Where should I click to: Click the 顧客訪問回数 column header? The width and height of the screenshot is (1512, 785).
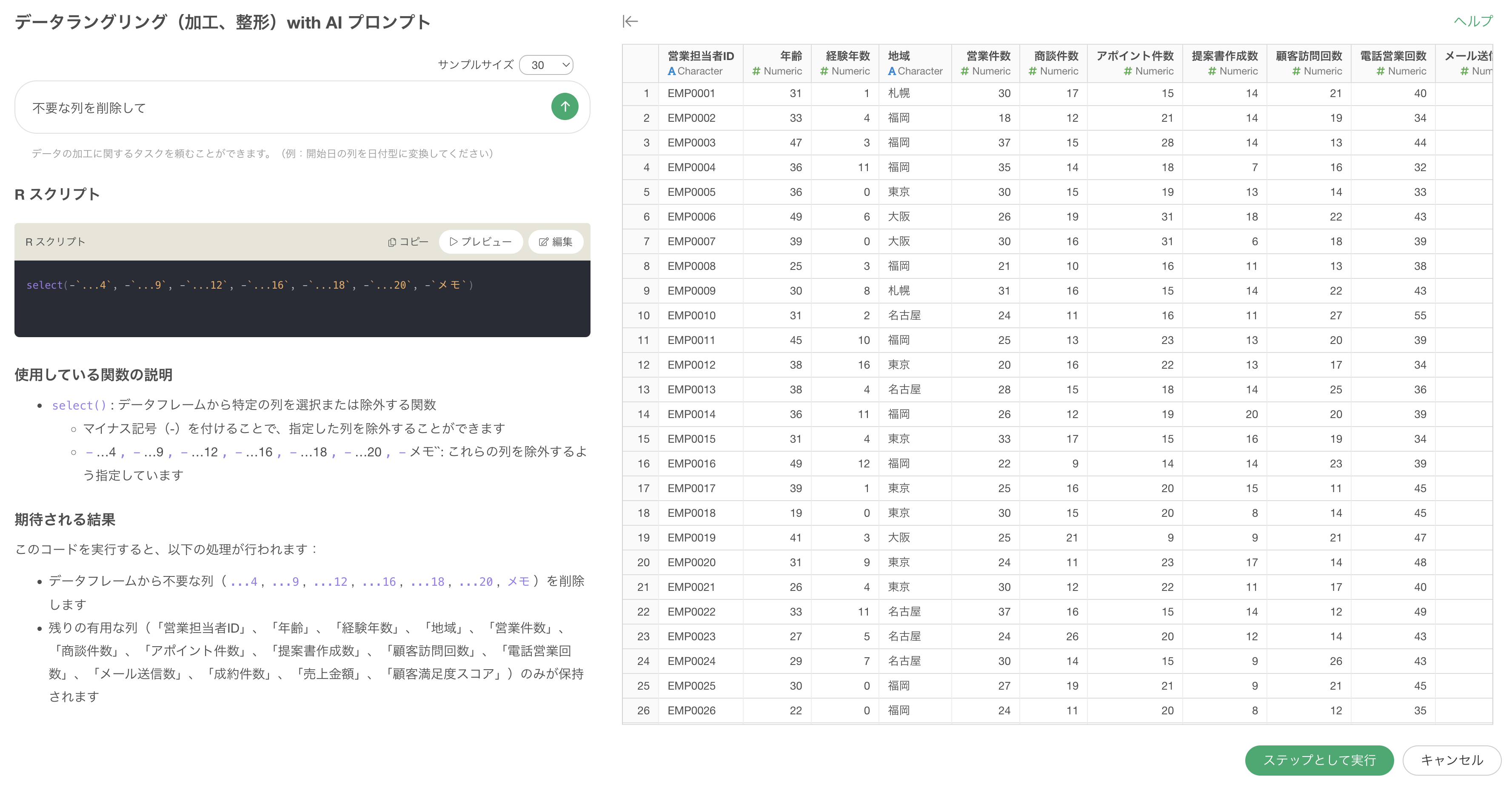pos(1308,56)
